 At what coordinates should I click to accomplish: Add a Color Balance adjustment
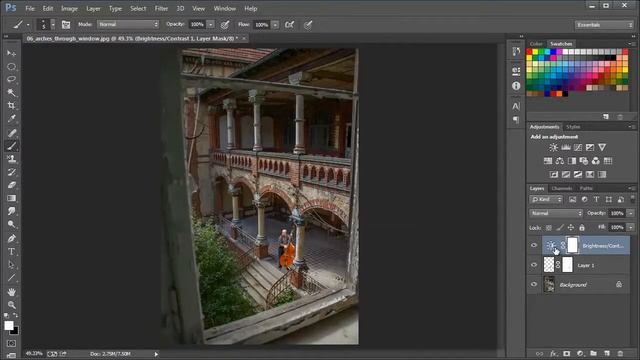(560, 161)
